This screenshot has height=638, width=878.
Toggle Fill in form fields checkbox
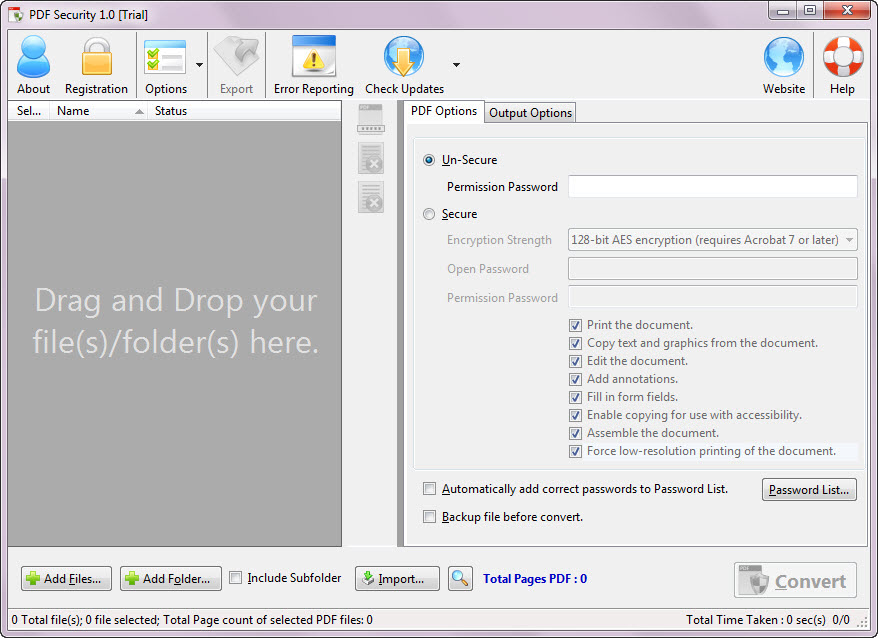[575, 397]
